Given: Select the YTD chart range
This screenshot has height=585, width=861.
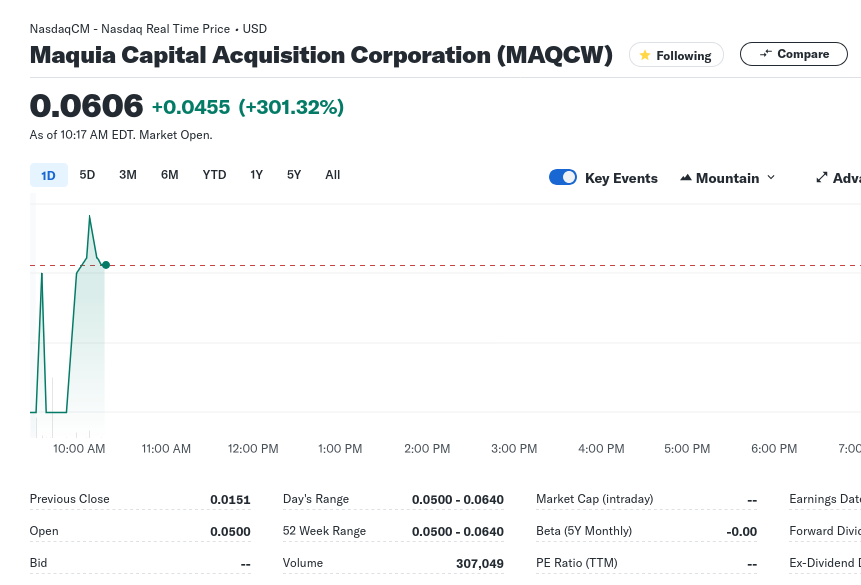Looking at the screenshot, I should pos(214,175).
